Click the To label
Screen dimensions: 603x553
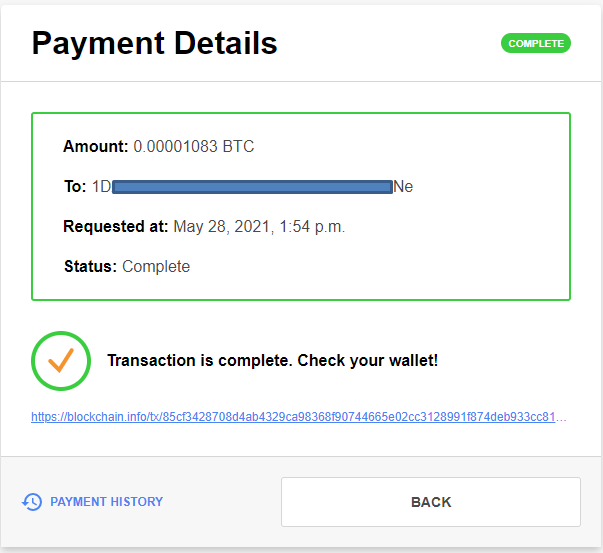coord(75,187)
